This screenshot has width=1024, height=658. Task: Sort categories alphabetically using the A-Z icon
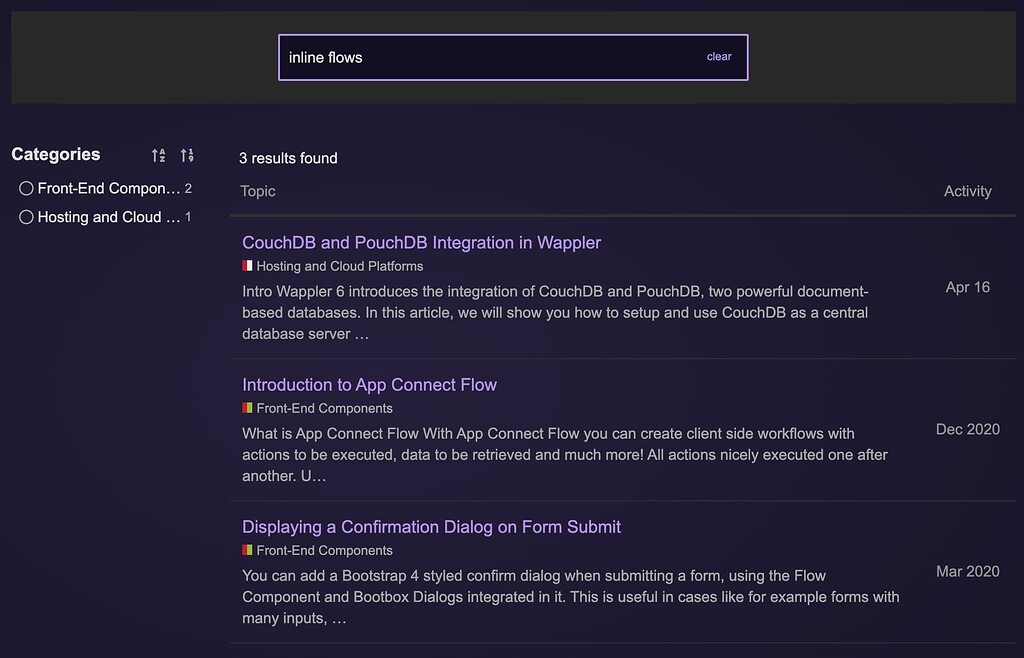157,155
